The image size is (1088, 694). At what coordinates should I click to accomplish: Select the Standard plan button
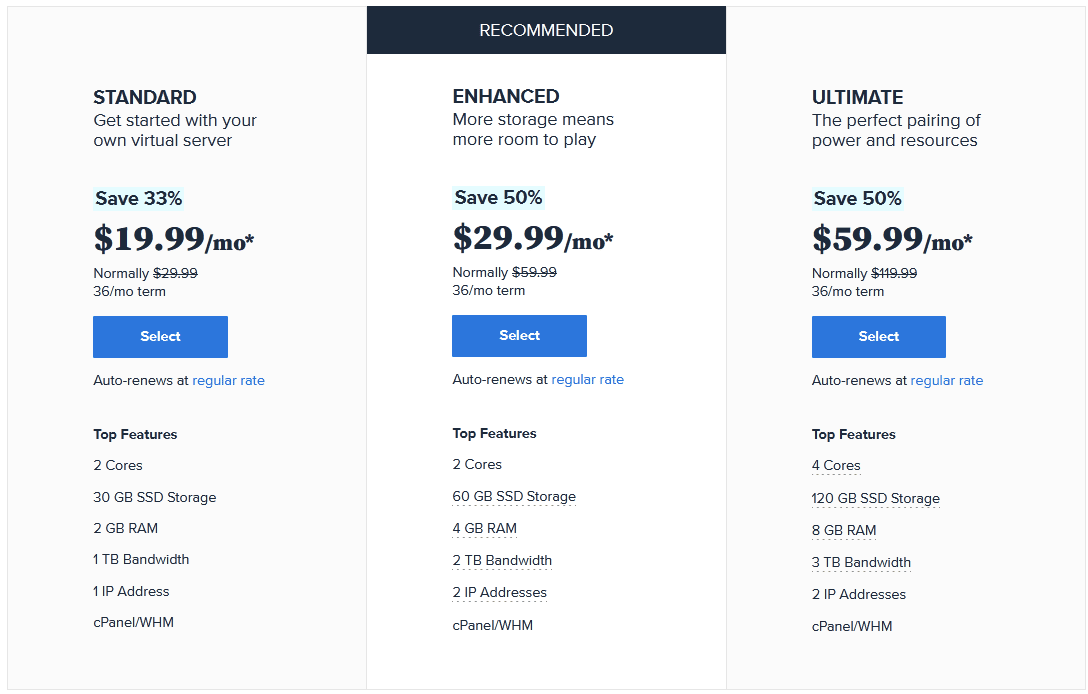click(160, 337)
